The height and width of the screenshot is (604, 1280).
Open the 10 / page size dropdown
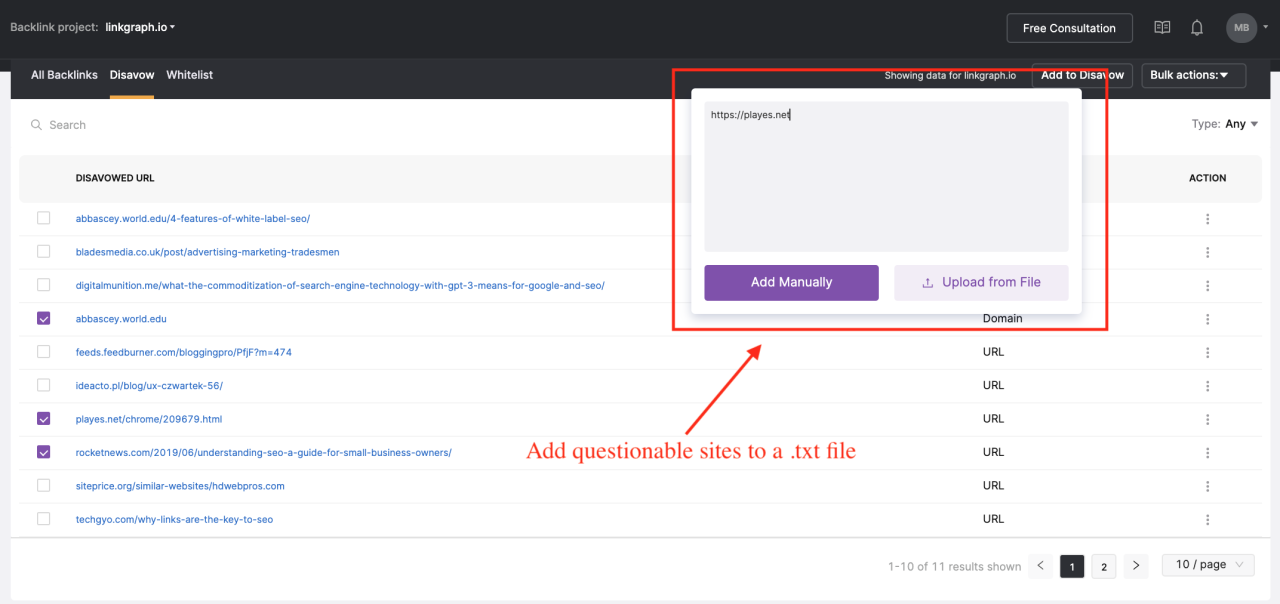(x=1207, y=565)
